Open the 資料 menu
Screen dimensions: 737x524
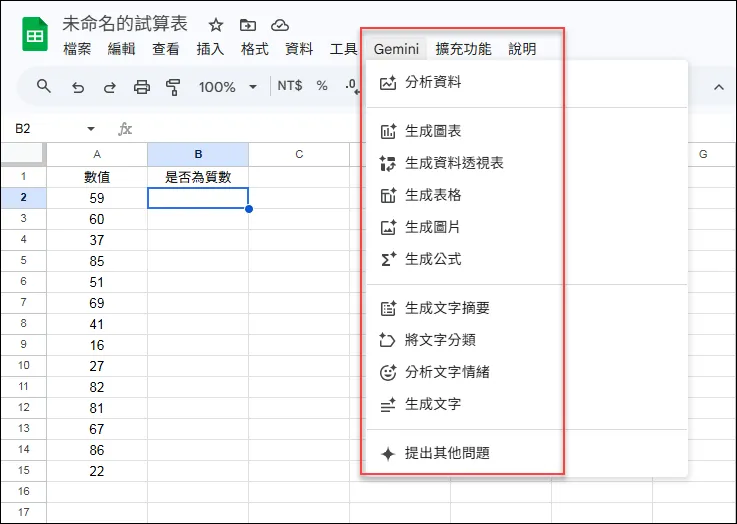[x=299, y=49]
